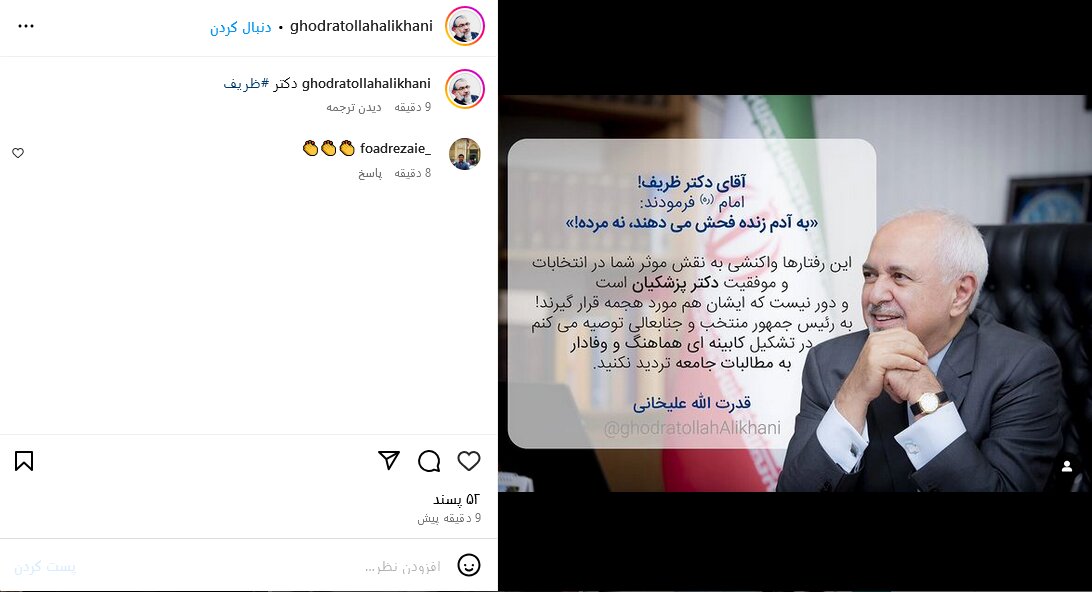
Task: Open the three-dot more options menu
Action: tap(26, 26)
